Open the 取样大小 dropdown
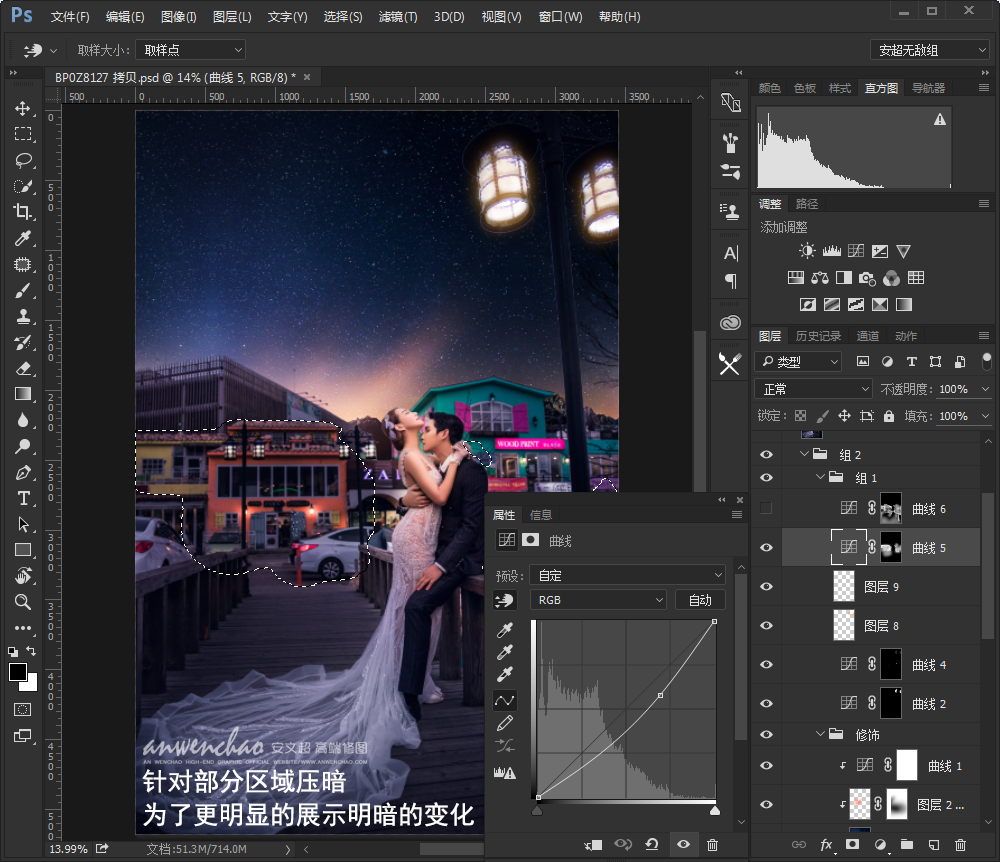1000x862 pixels. [191, 50]
